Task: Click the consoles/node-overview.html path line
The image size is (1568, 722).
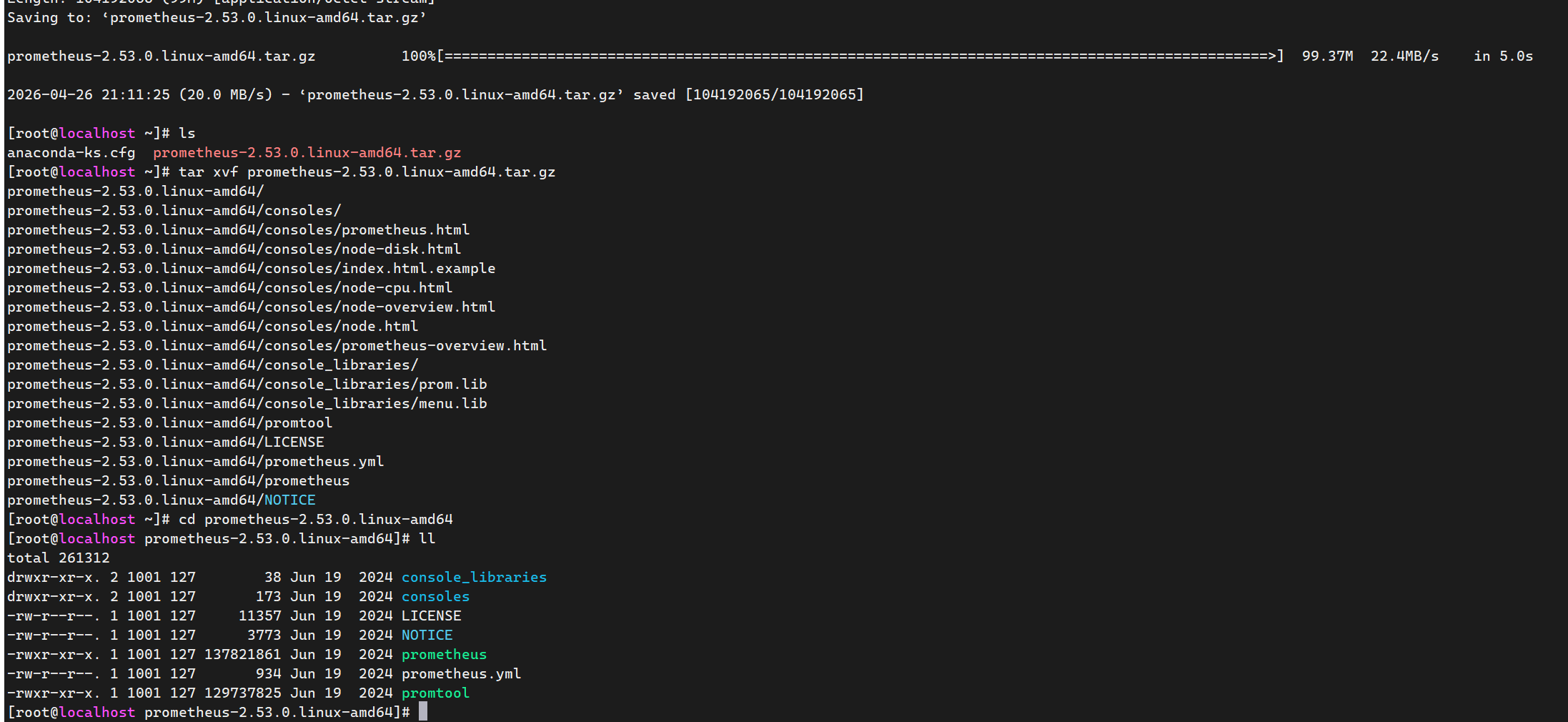Action: (x=251, y=307)
